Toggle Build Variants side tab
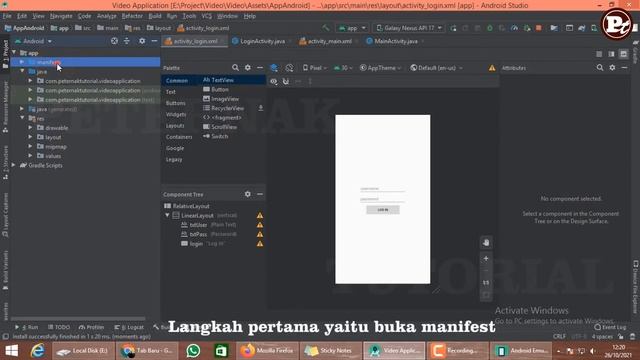This screenshot has width=640, height=360. [x=5, y=269]
